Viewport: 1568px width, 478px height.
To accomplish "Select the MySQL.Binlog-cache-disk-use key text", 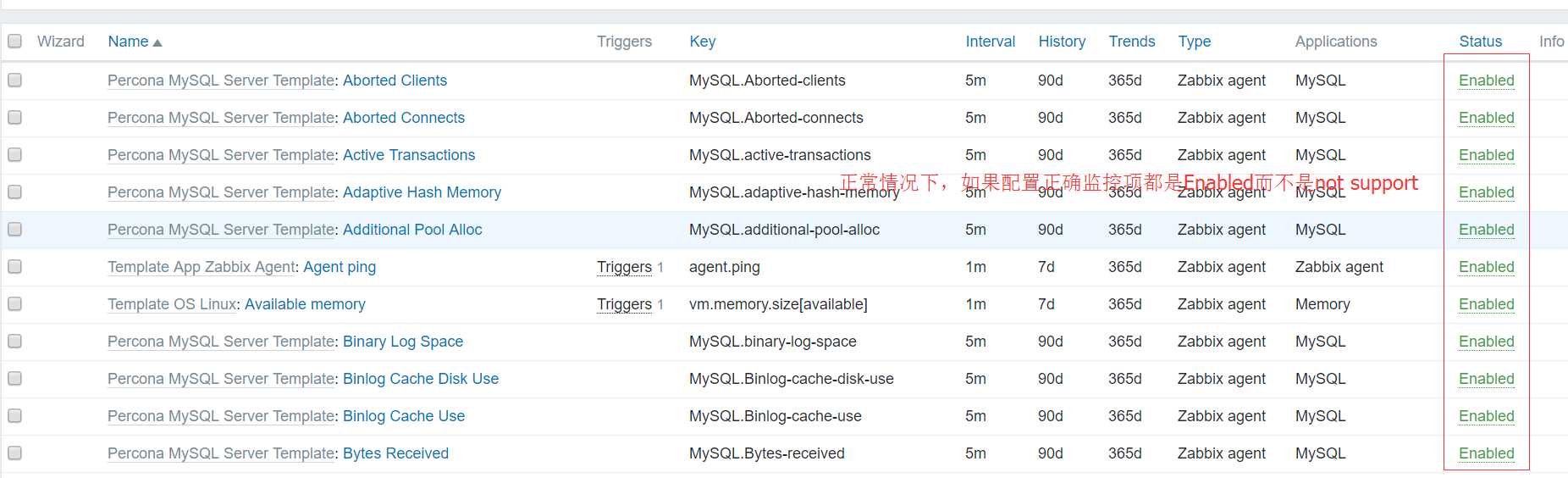I will pyautogui.click(x=792, y=379).
